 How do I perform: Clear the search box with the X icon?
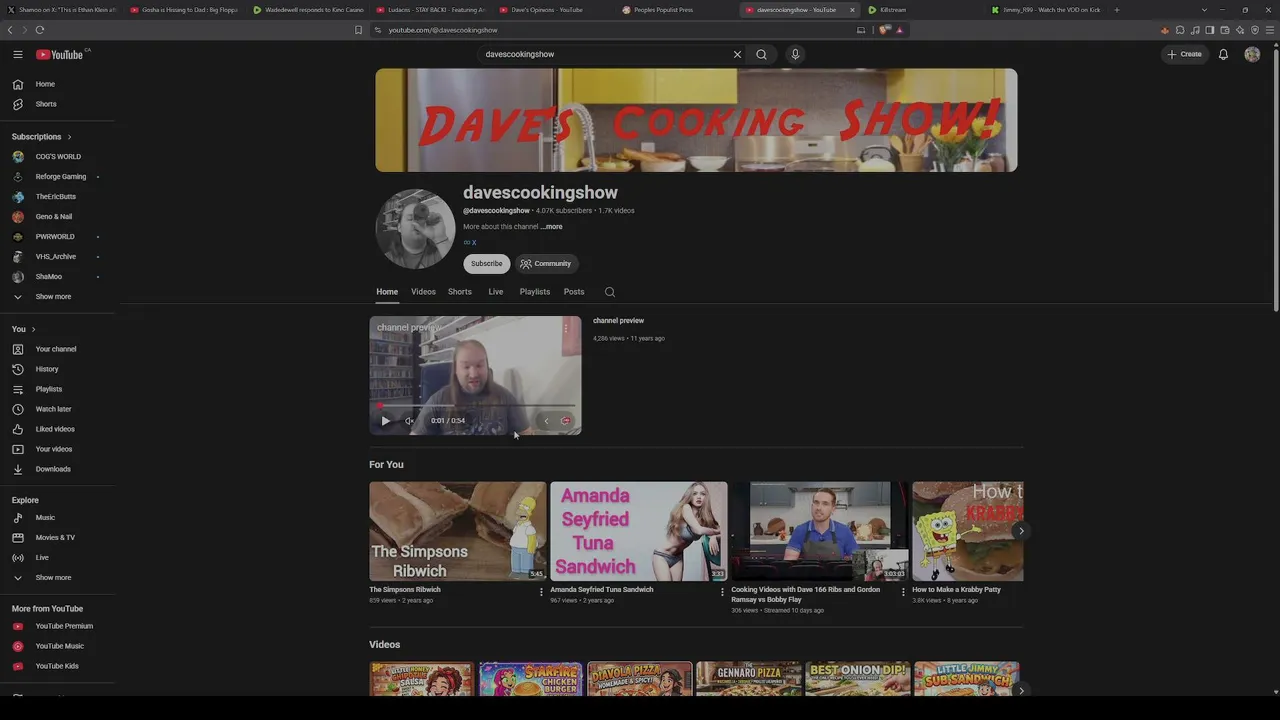pos(737,54)
